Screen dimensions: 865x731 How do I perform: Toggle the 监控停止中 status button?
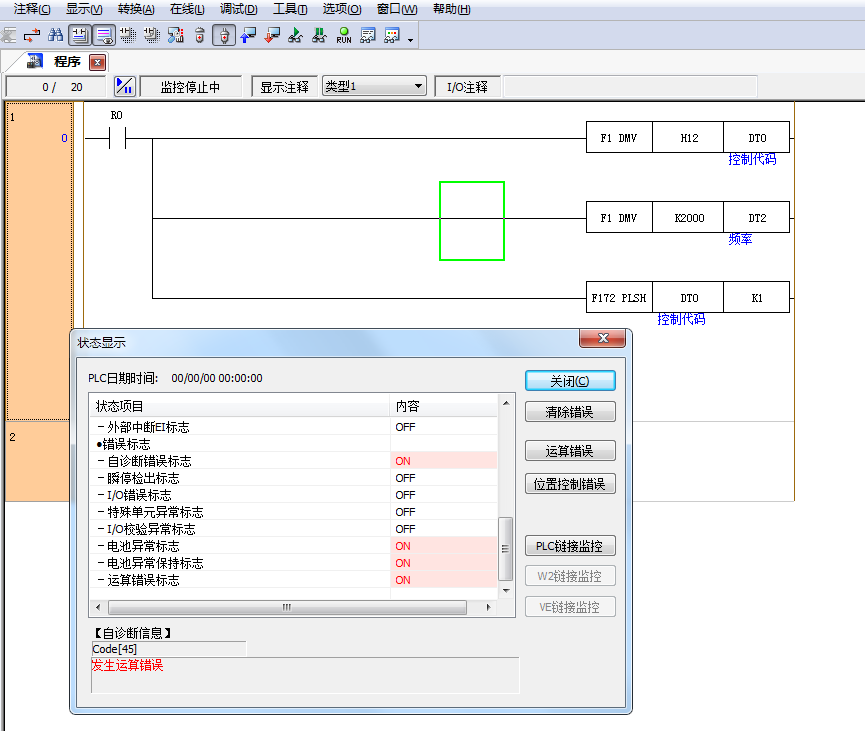point(190,87)
